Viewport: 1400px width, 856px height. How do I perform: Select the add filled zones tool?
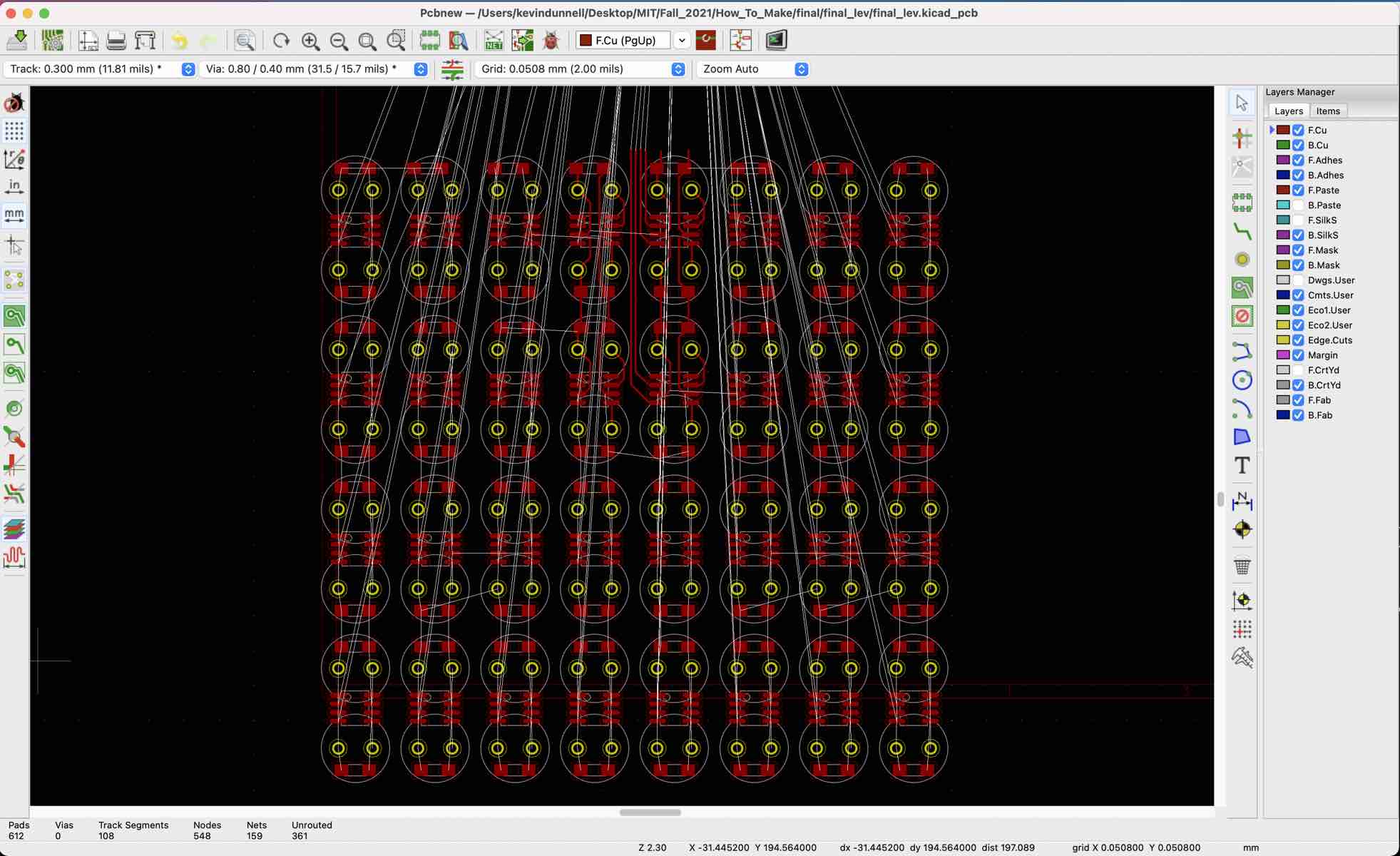coord(1242,287)
